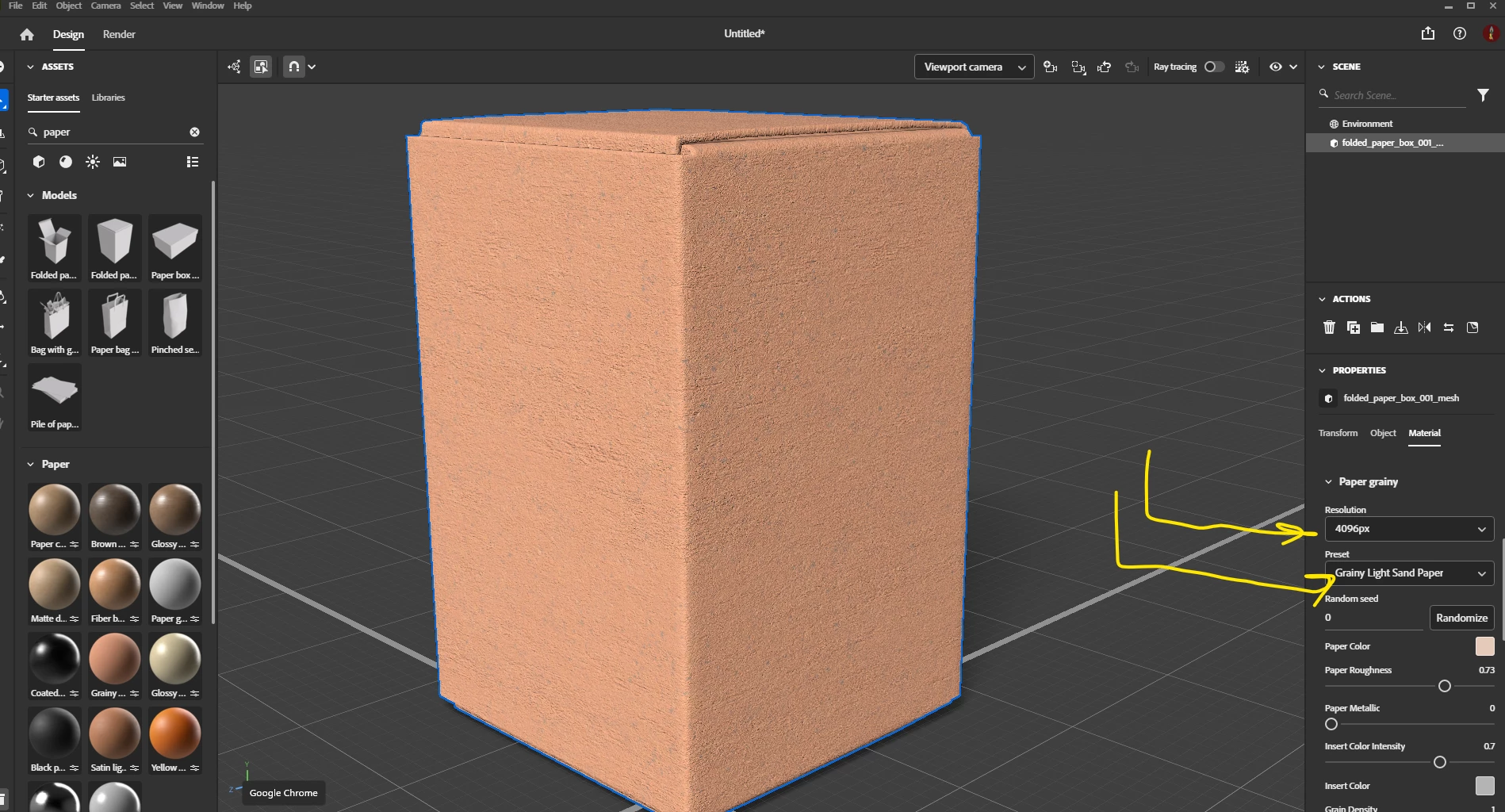Open Viewport camera dropdown
This screenshot has width=1505, height=812.
pyautogui.click(x=974, y=67)
